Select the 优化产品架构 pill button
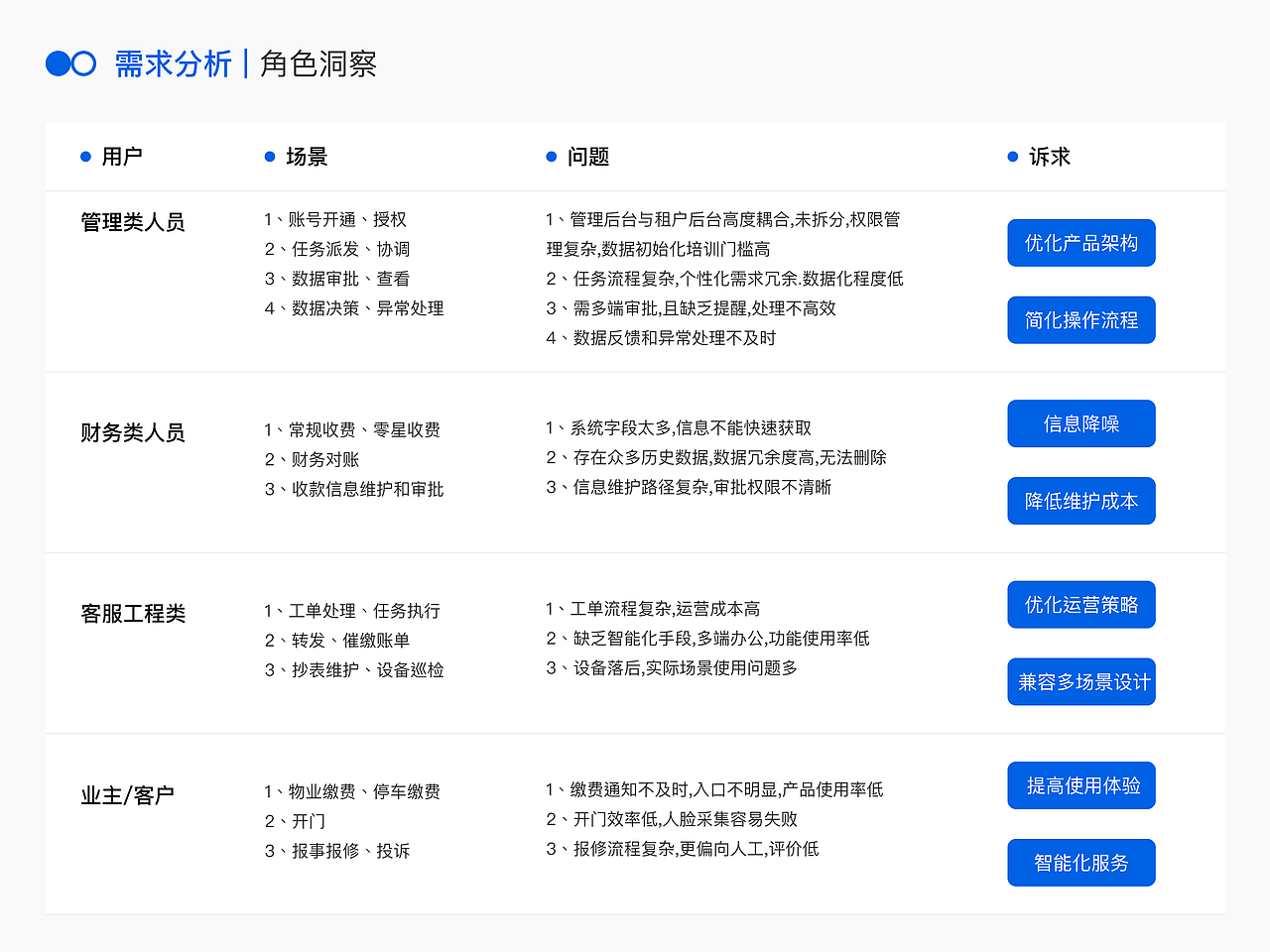Screen dimensions: 1270x952 (1080, 243)
